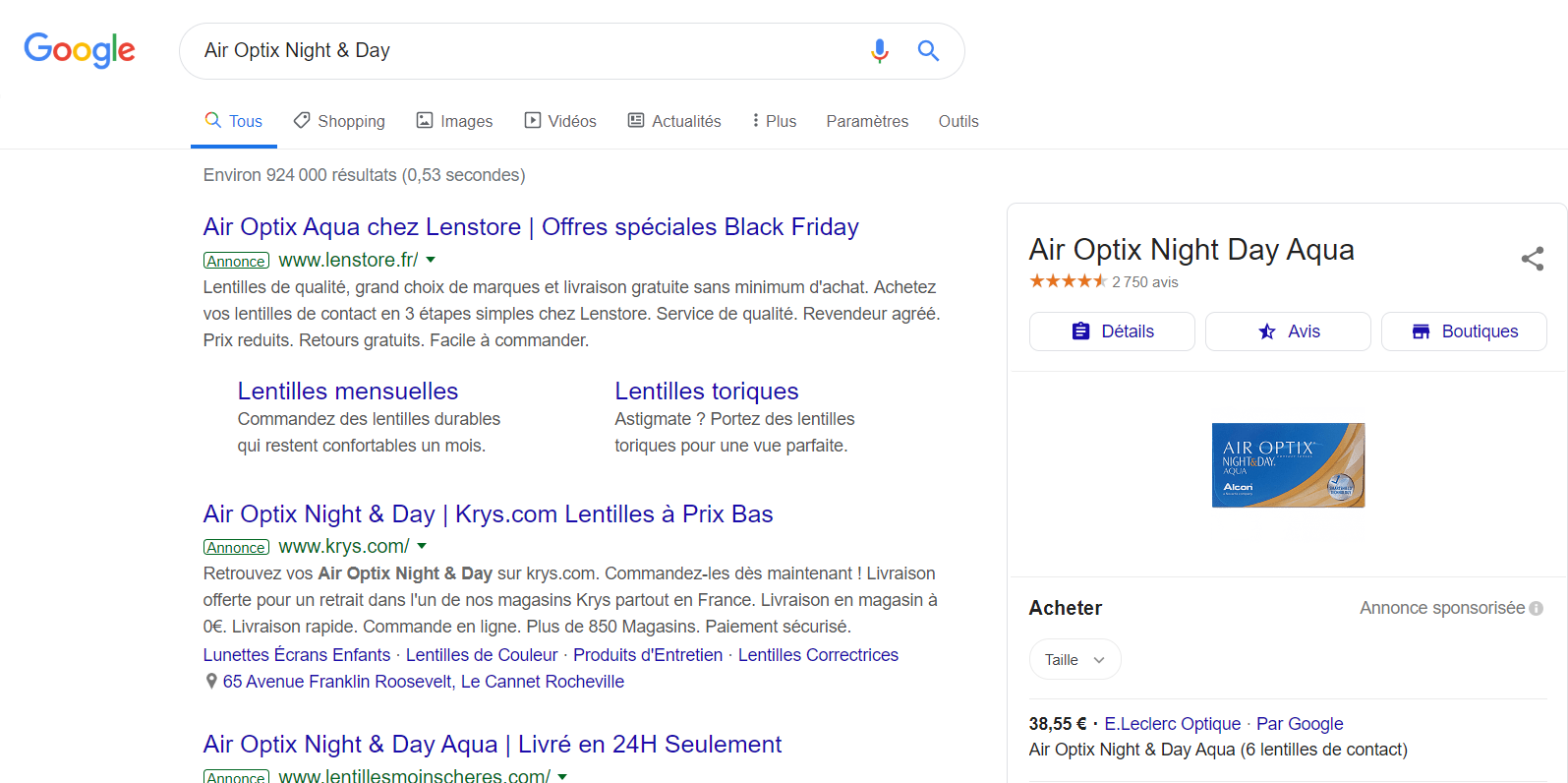Click the Shopping tag icon
The image size is (1568, 783).
tap(302, 120)
